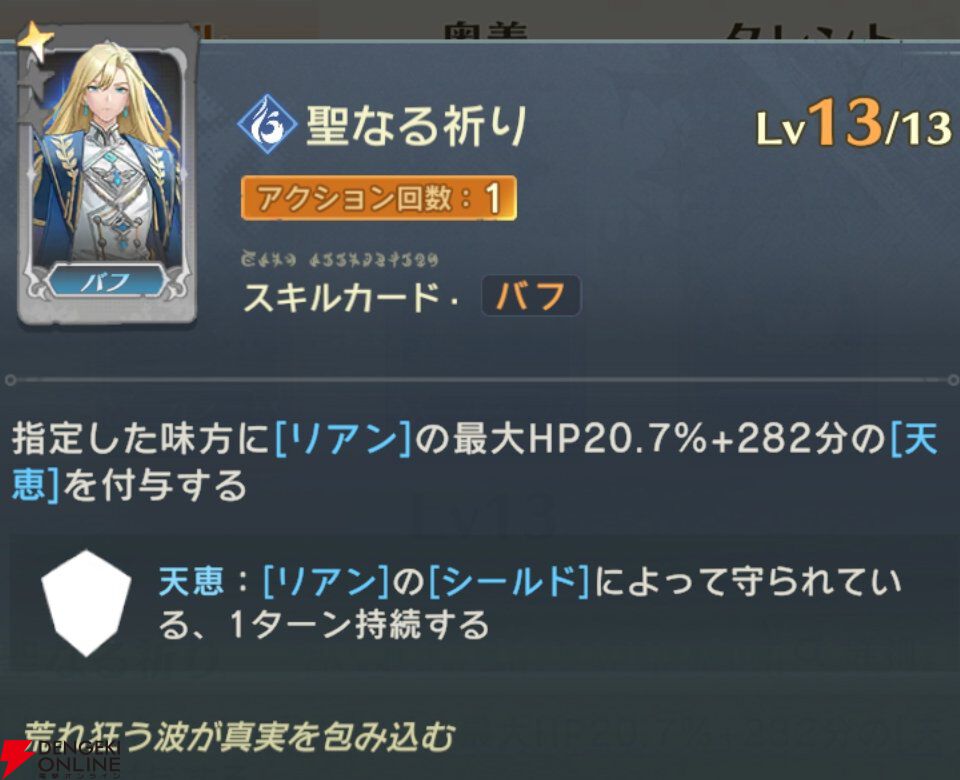
Task: Switch to the partially hidden 奥義 tab
Action: (487, 31)
